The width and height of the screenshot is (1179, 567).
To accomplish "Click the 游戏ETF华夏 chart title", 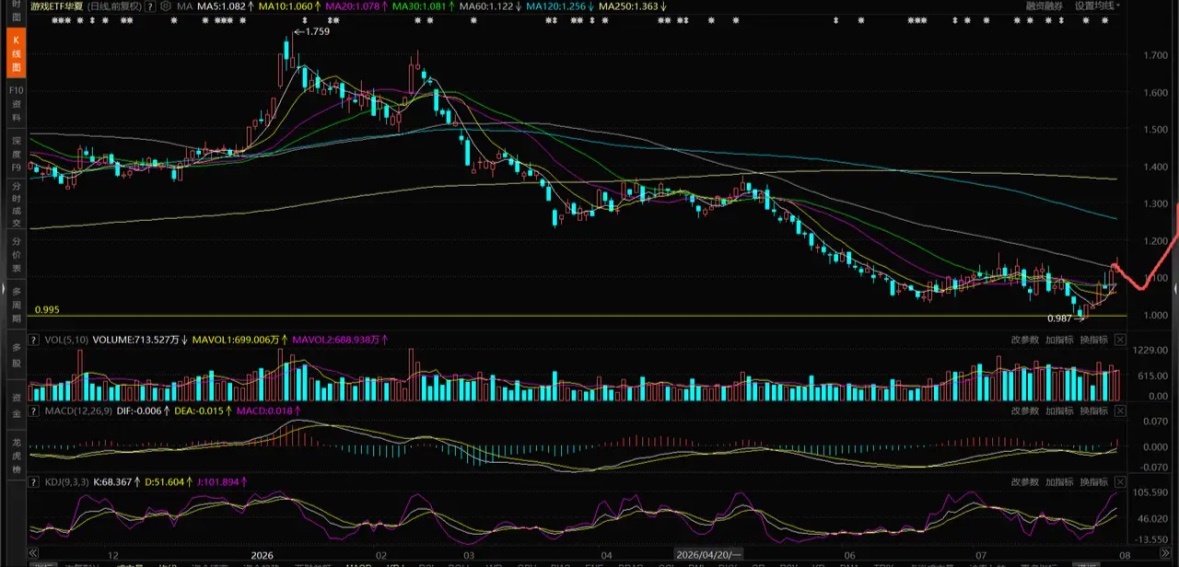I will pyautogui.click(x=56, y=6).
